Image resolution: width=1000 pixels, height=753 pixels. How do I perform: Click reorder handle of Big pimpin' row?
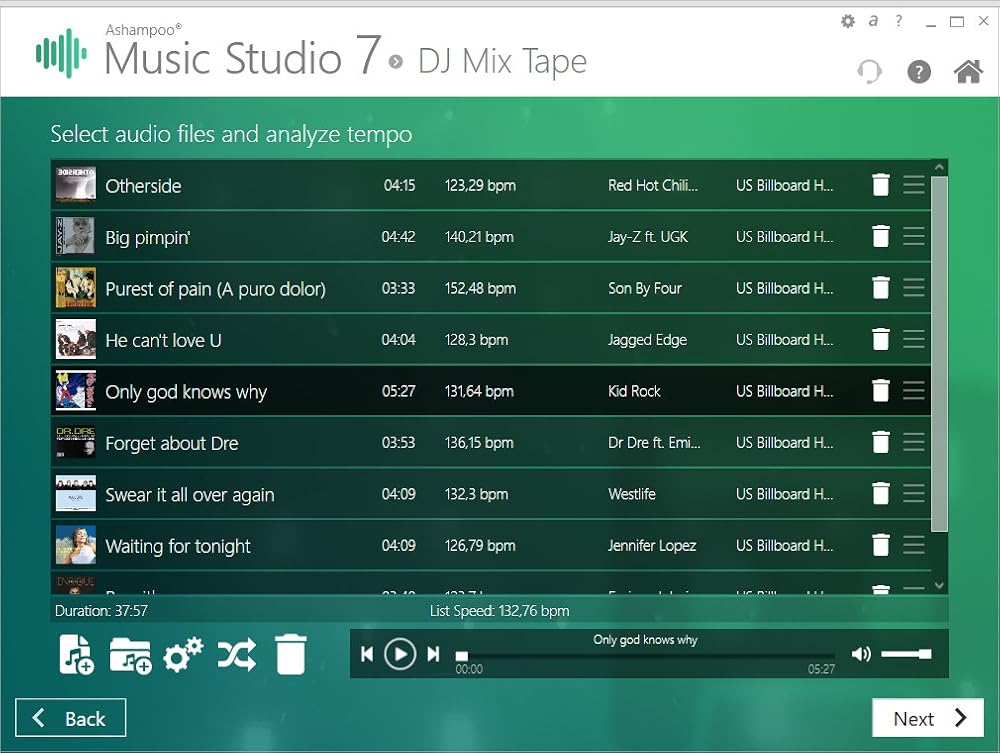(913, 237)
